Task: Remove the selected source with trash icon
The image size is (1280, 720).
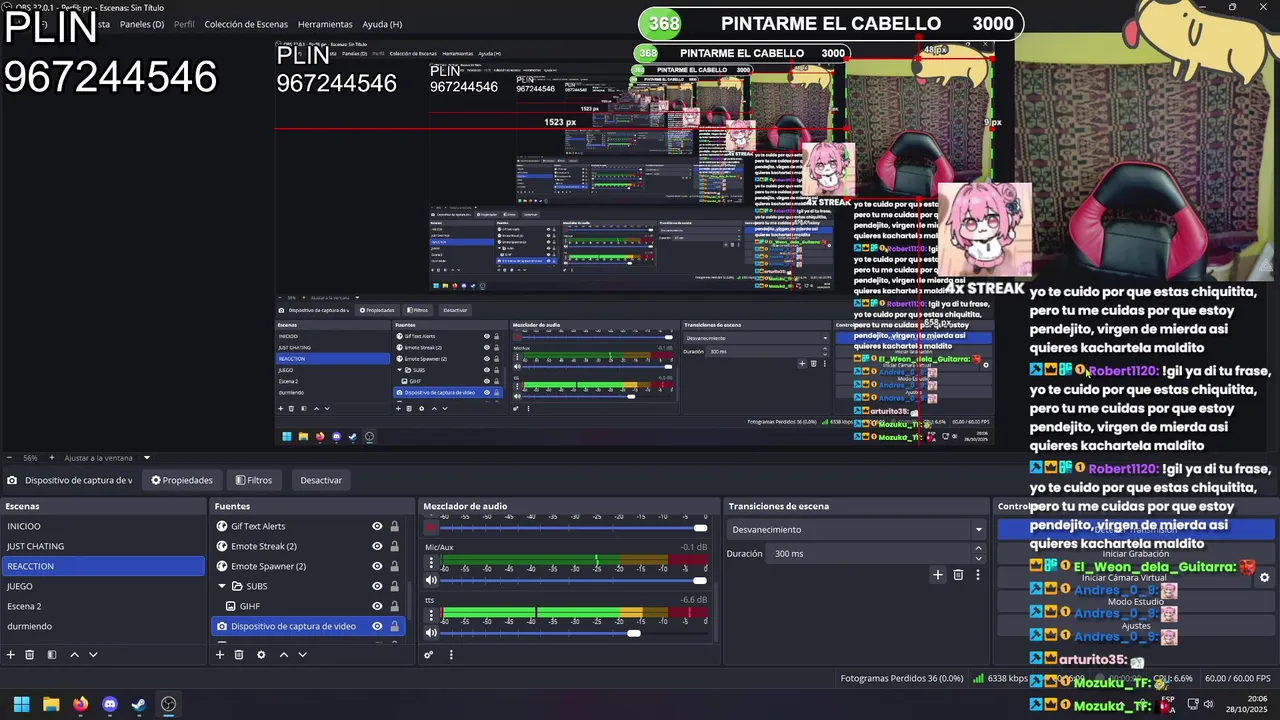Action: point(239,655)
